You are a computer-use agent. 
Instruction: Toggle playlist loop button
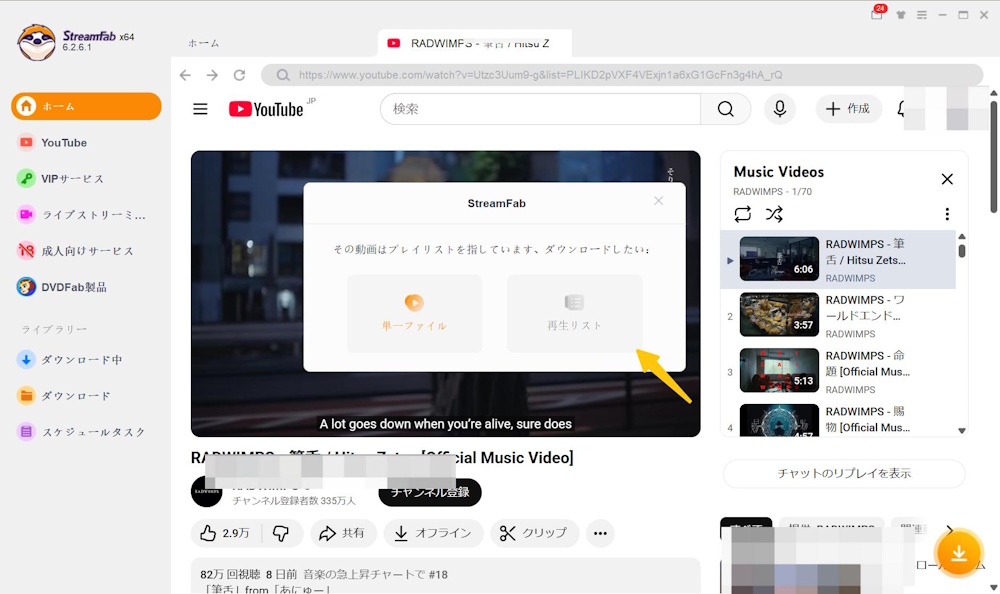coord(742,214)
